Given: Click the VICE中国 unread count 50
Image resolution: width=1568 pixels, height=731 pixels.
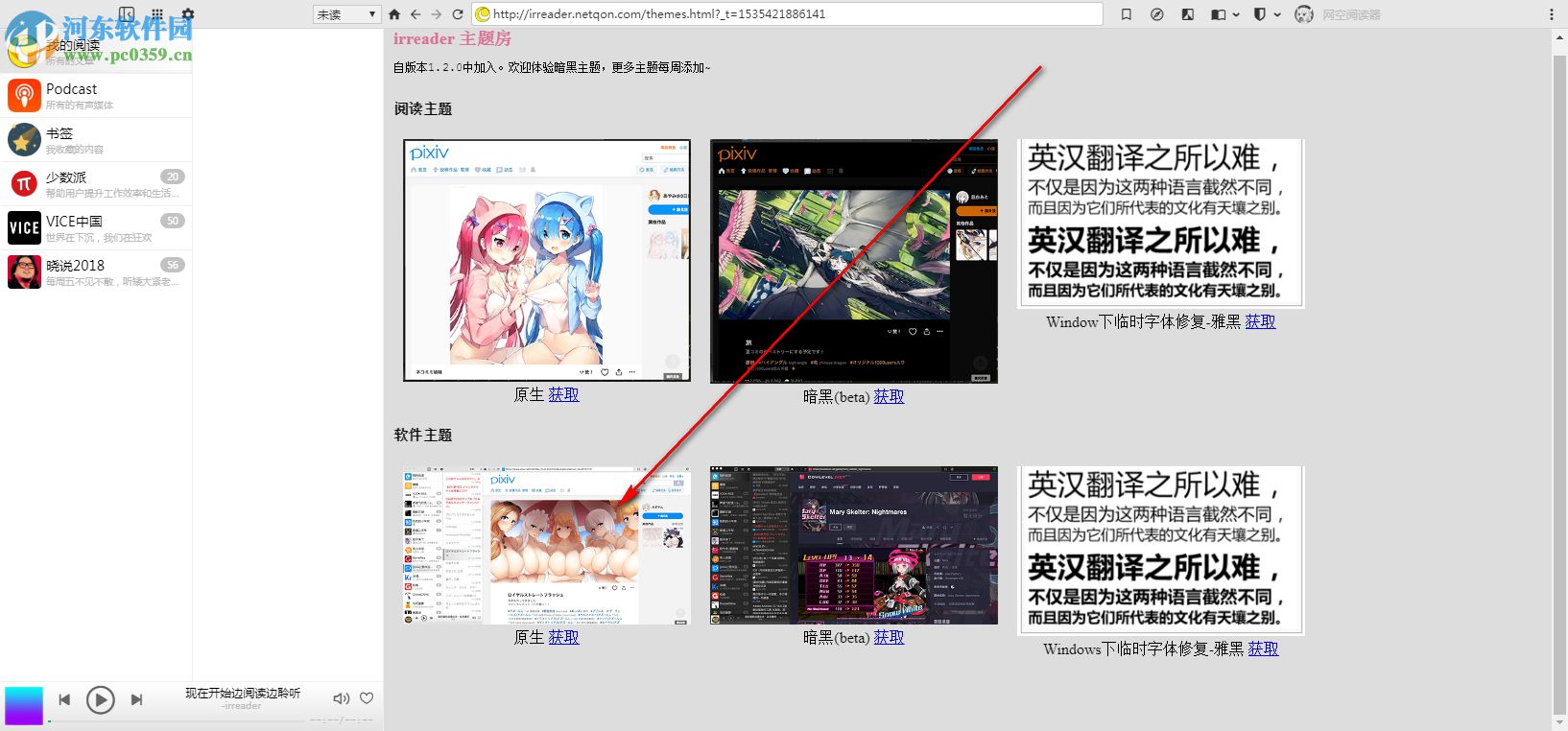Looking at the screenshot, I should [173, 221].
